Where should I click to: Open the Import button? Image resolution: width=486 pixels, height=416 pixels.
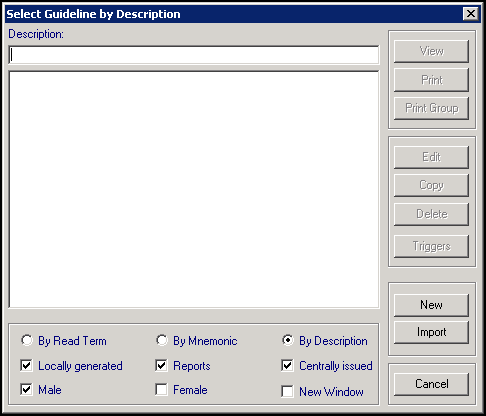click(x=431, y=332)
